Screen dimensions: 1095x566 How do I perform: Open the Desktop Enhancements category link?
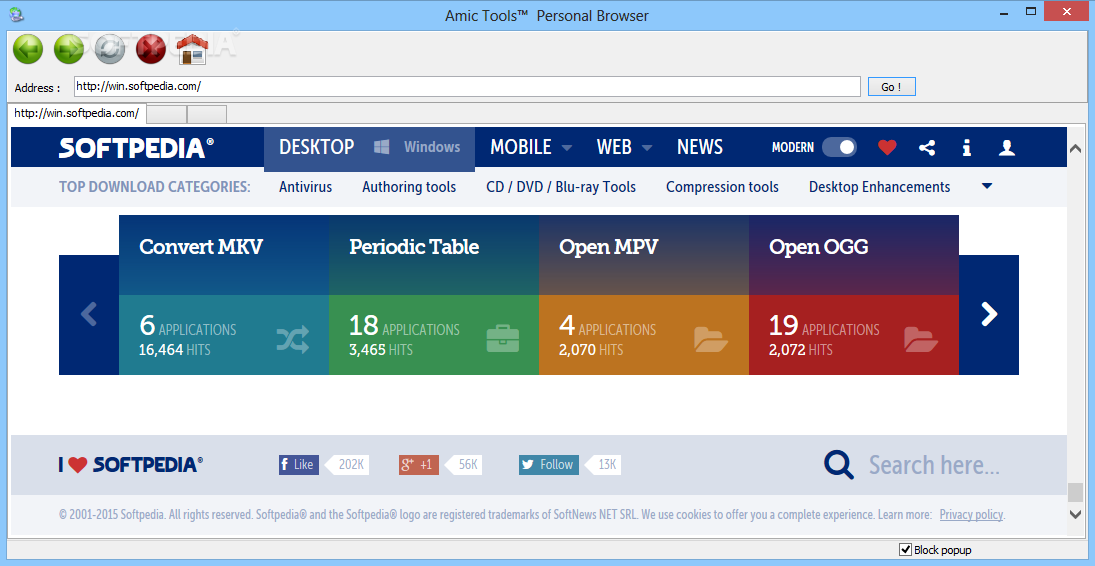(x=879, y=187)
